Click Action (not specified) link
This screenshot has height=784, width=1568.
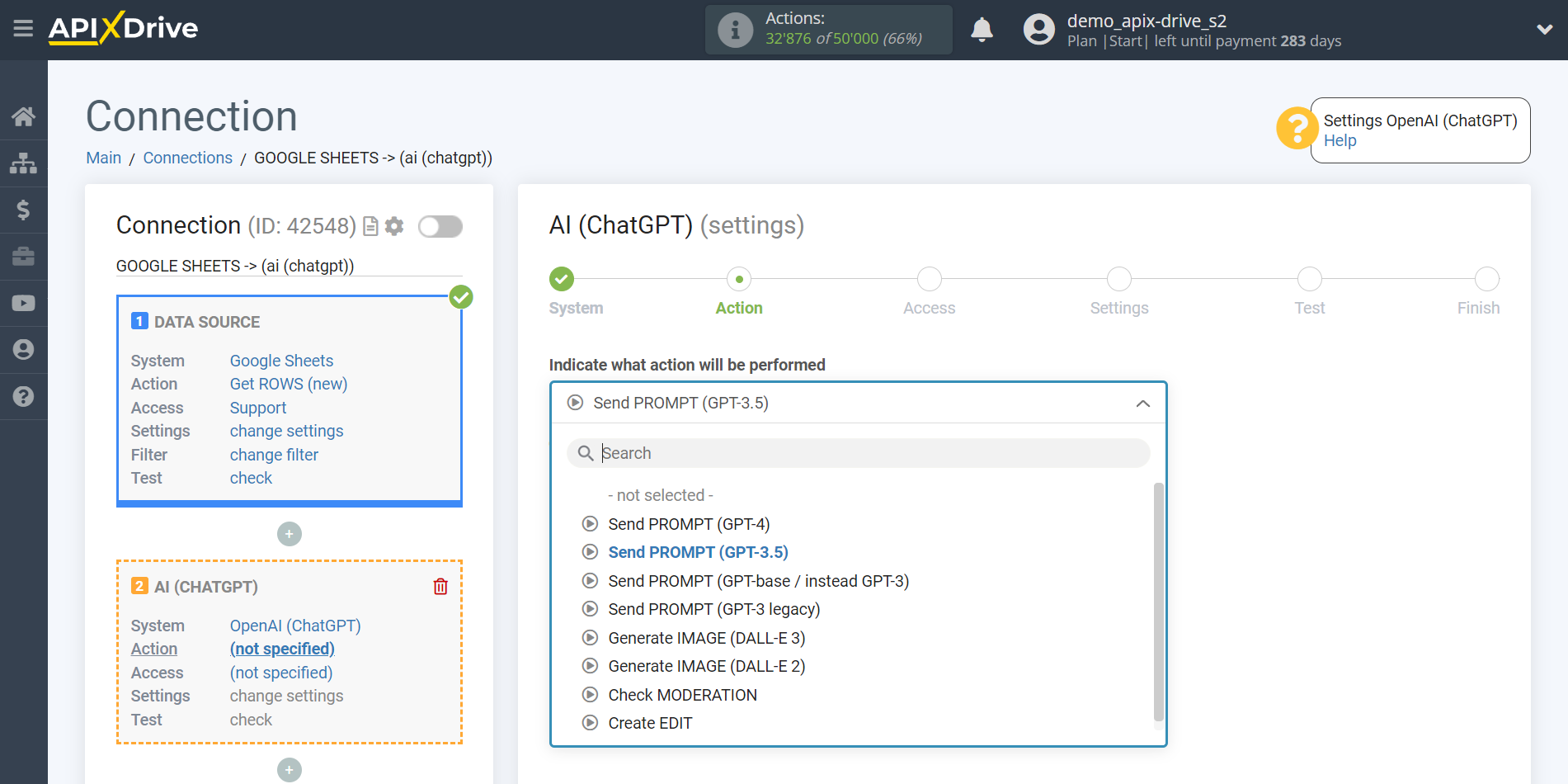[x=282, y=649]
